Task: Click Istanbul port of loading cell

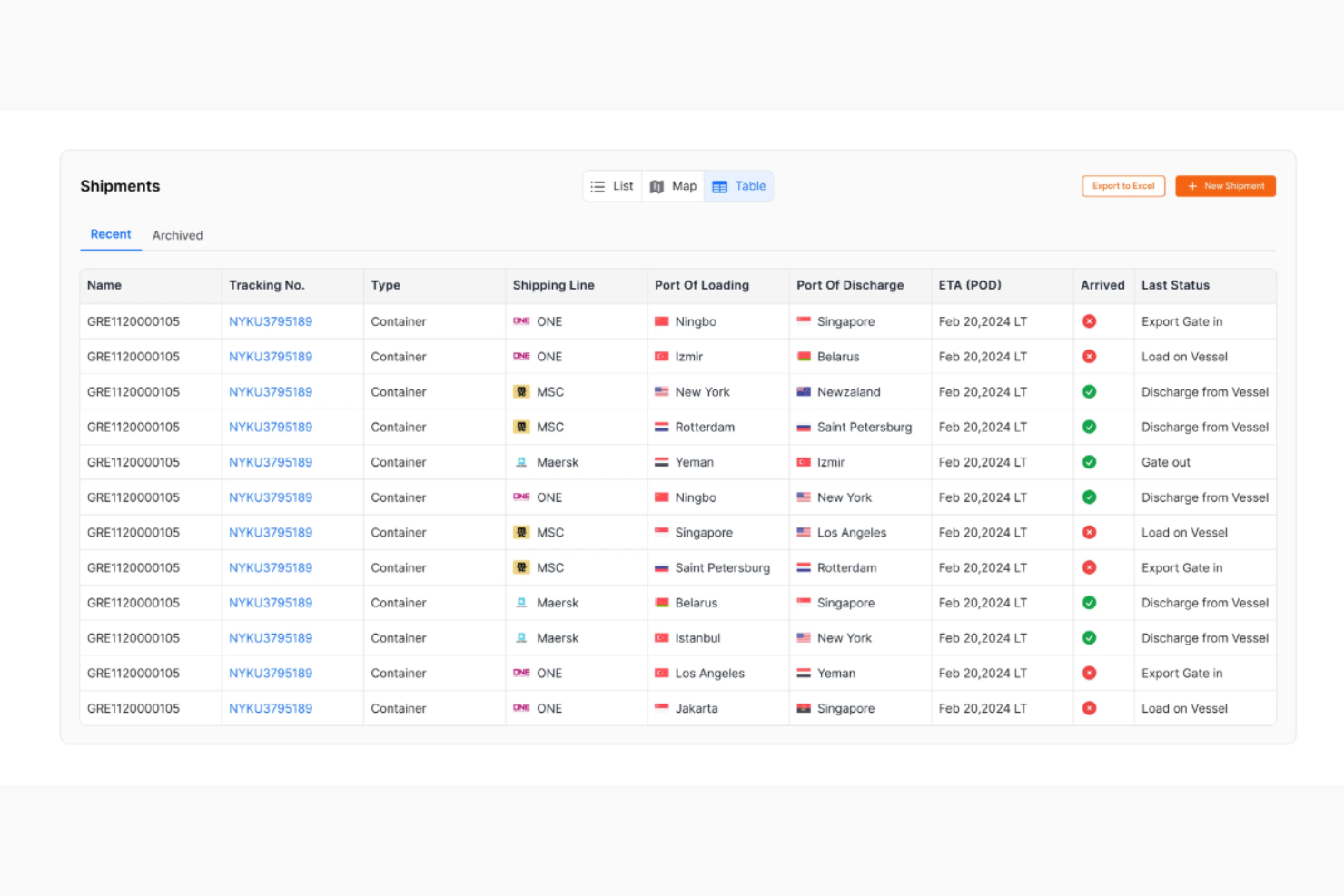Action: click(718, 638)
